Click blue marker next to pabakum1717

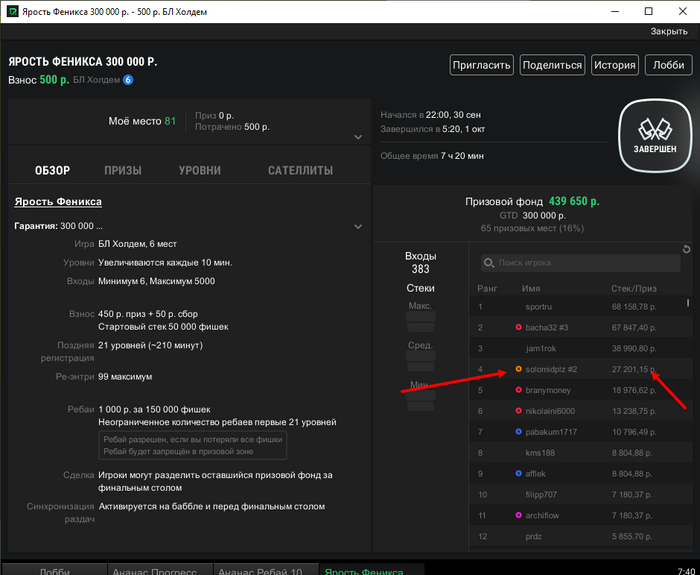[x=518, y=432]
